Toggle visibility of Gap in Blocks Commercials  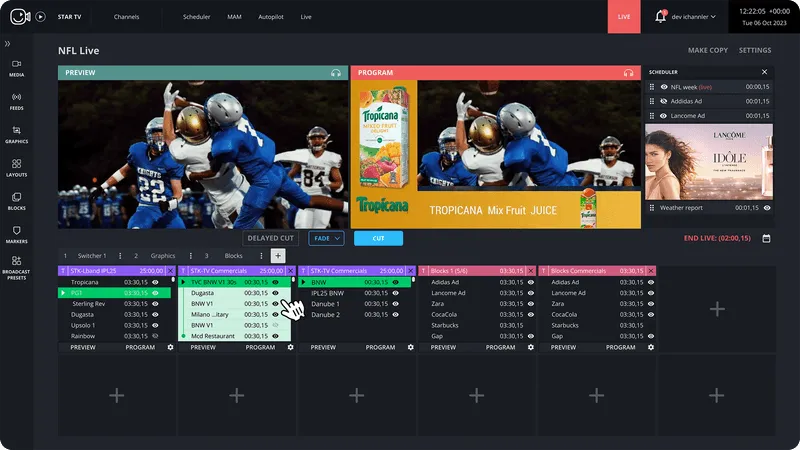[x=651, y=336]
